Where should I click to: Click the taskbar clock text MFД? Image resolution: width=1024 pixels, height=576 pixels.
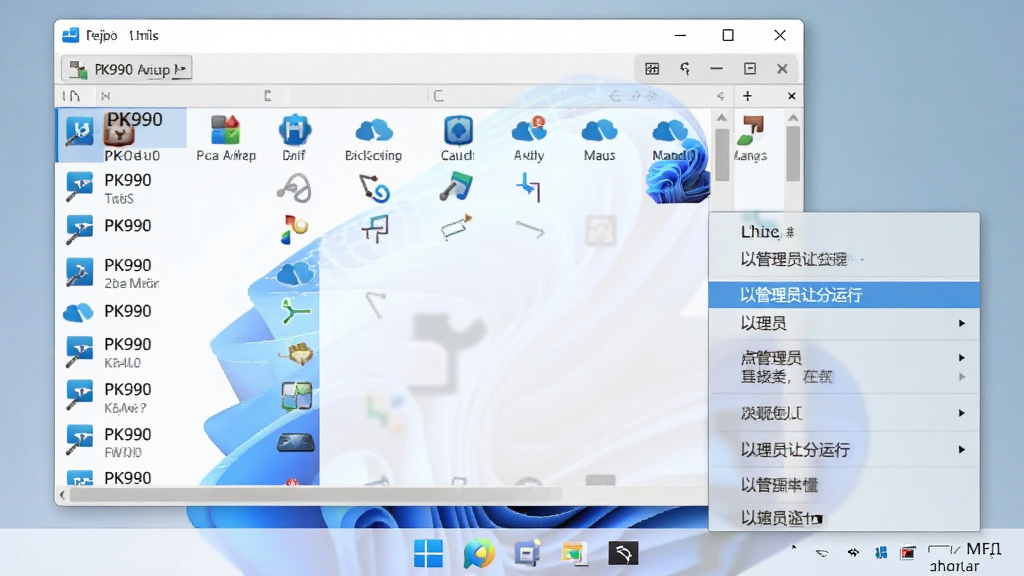click(x=983, y=549)
